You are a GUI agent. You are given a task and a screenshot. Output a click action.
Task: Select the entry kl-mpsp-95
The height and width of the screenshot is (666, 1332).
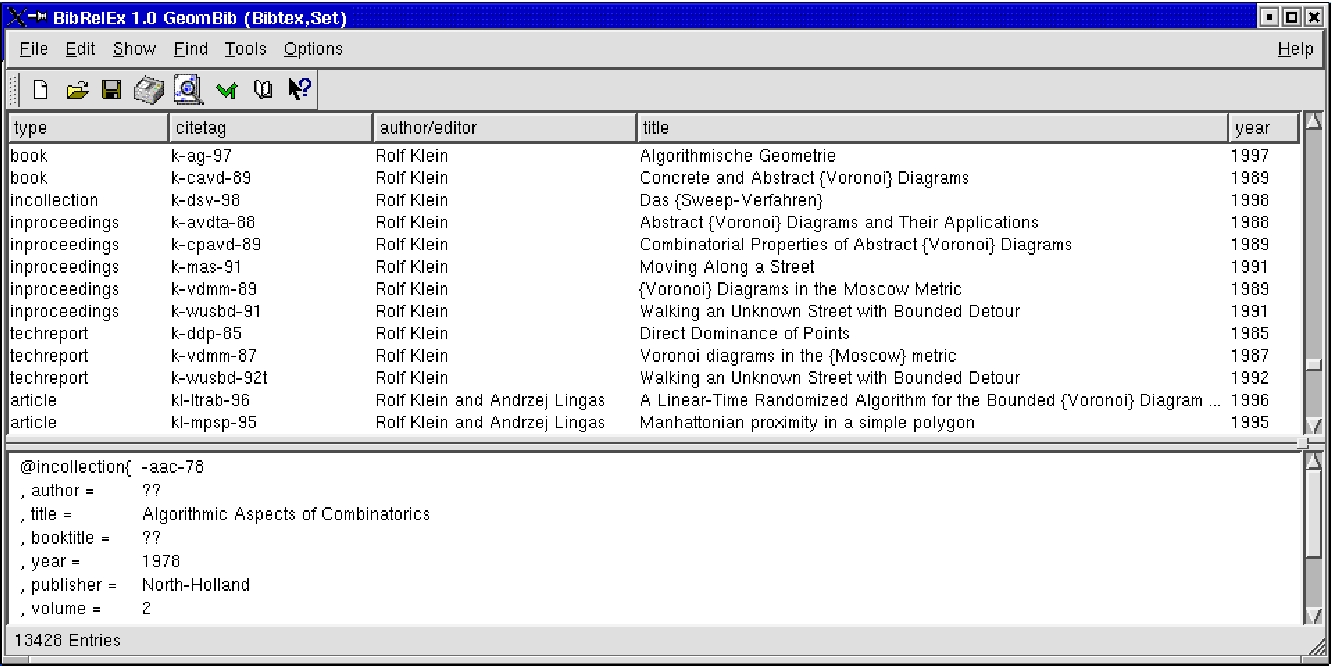654,422
